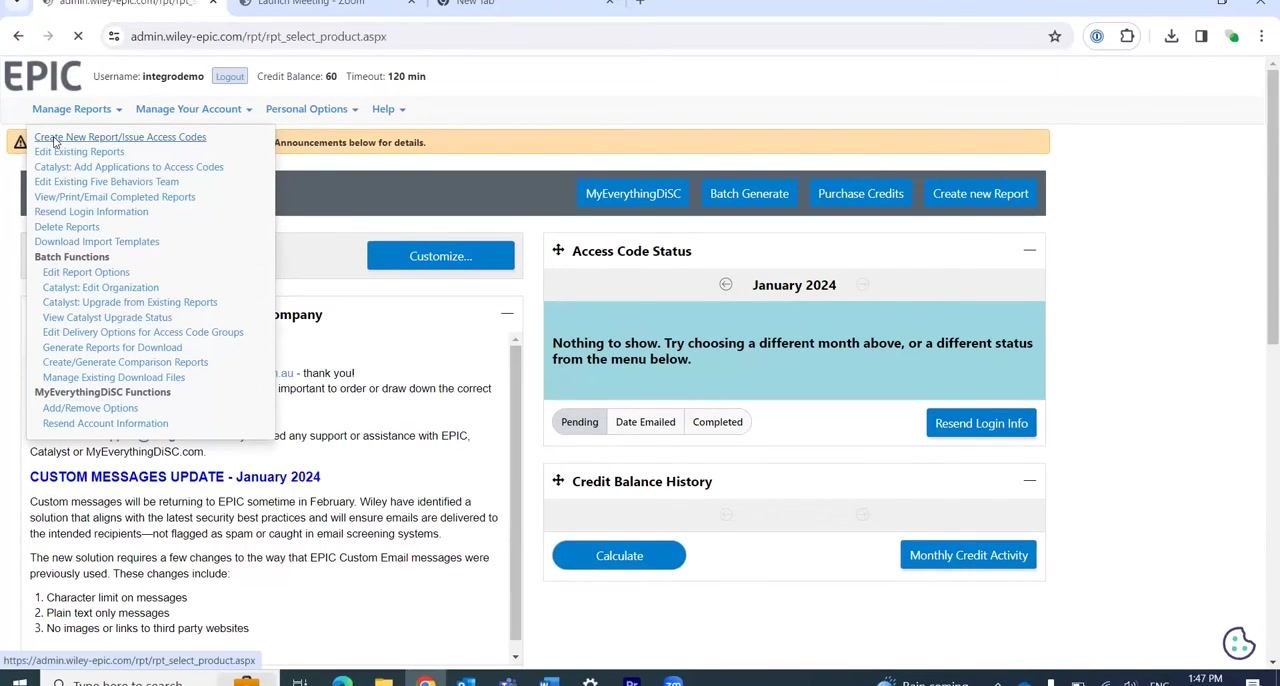The image size is (1280, 686).
Task: Go to the month after January 2024
Action: tap(862, 285)
